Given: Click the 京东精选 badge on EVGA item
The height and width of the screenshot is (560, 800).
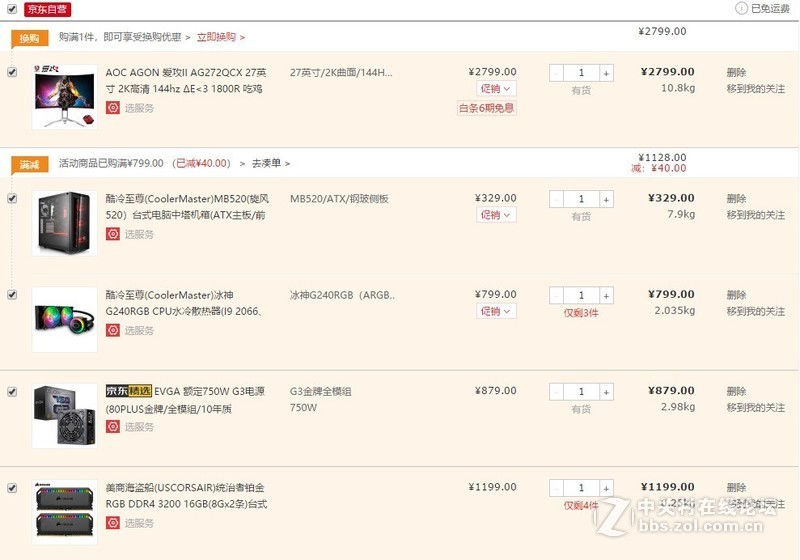Looking at the screenshot, I should pos(129,391).
